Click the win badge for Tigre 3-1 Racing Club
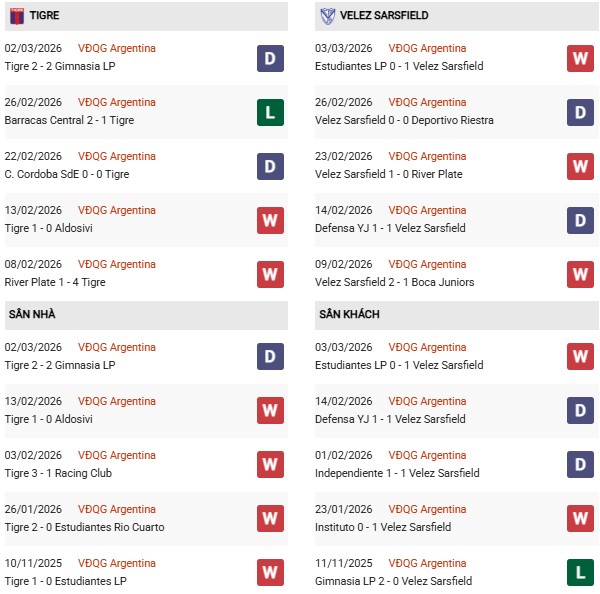The width and height of the screenshot is (600, 594). click(270, 465)
